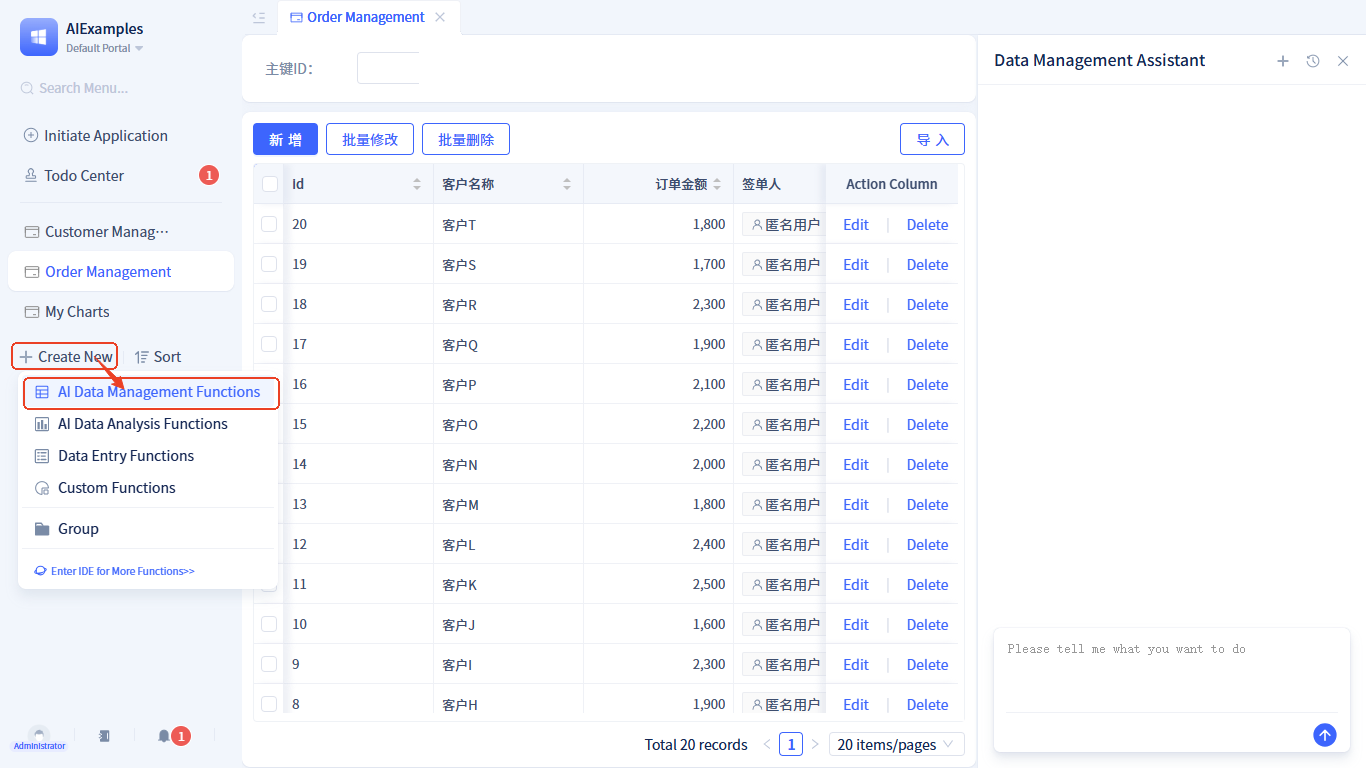Edit the row for 客户M
This screenshot has height=768, width=1366.
(x=856, y=504)
